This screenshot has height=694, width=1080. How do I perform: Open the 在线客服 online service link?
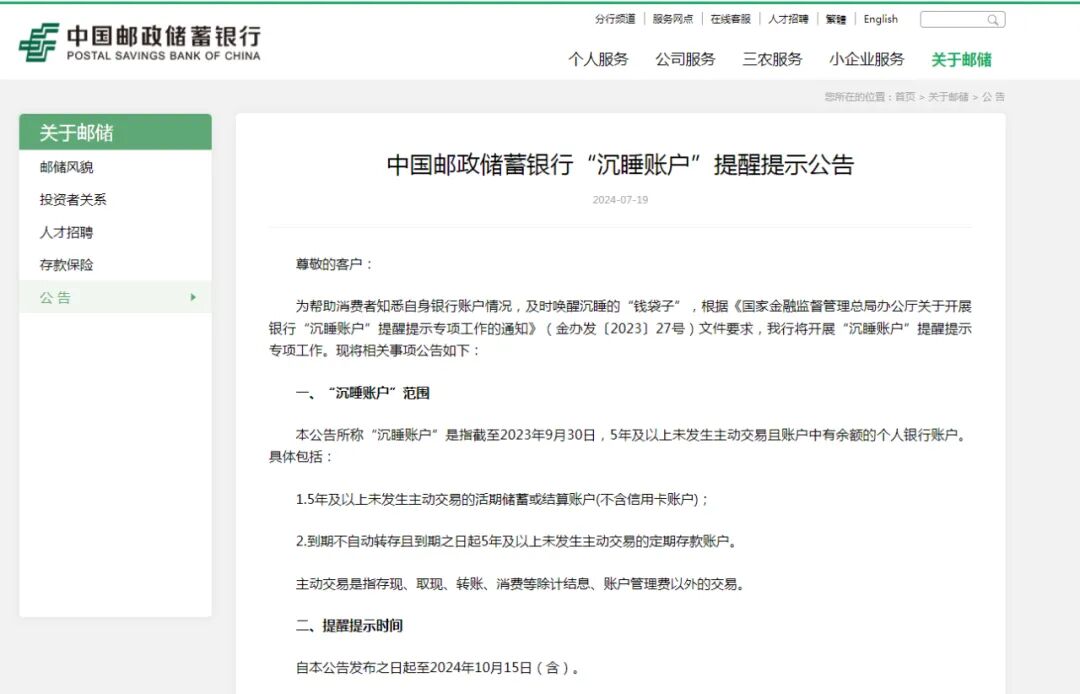tap(730, 18)
